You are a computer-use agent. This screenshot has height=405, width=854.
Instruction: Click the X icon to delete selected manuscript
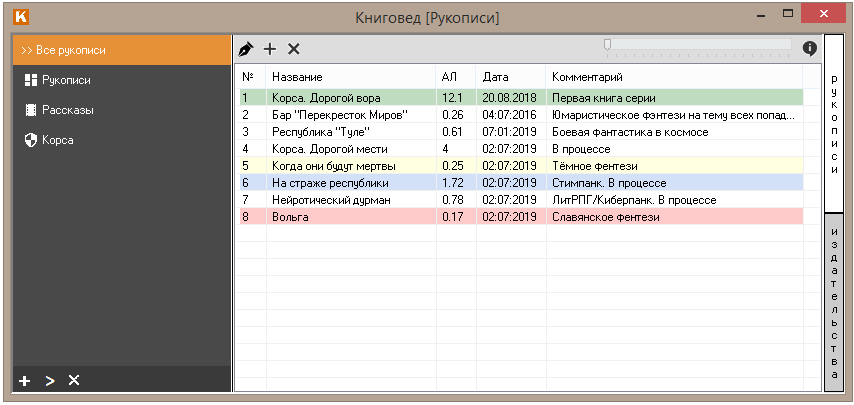(x=293, y=49)
